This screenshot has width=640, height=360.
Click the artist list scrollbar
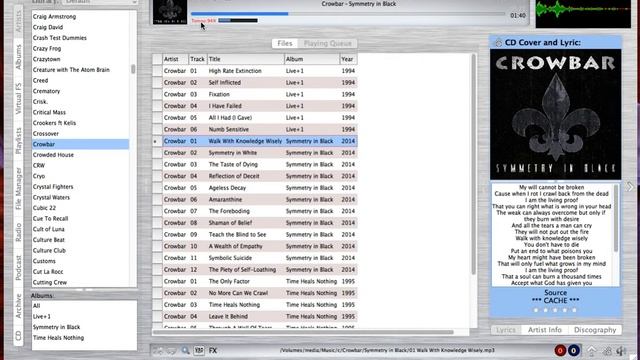(133, 69)
